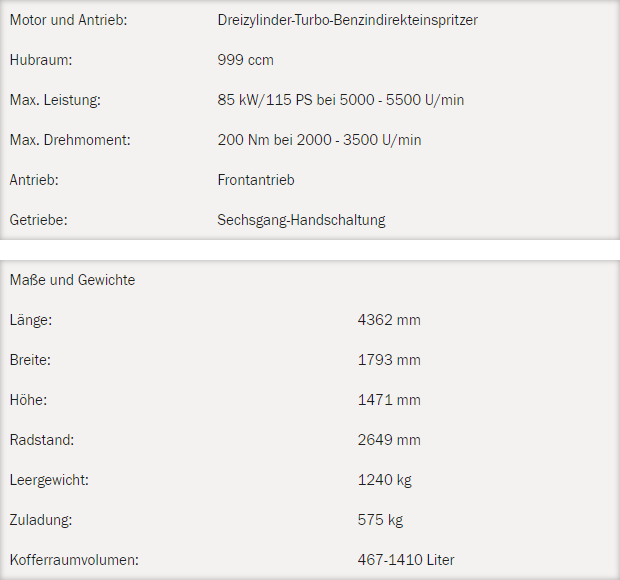Select the 4362 mm length value
Viewport: 620px width, 580px height.
point(389,320)
